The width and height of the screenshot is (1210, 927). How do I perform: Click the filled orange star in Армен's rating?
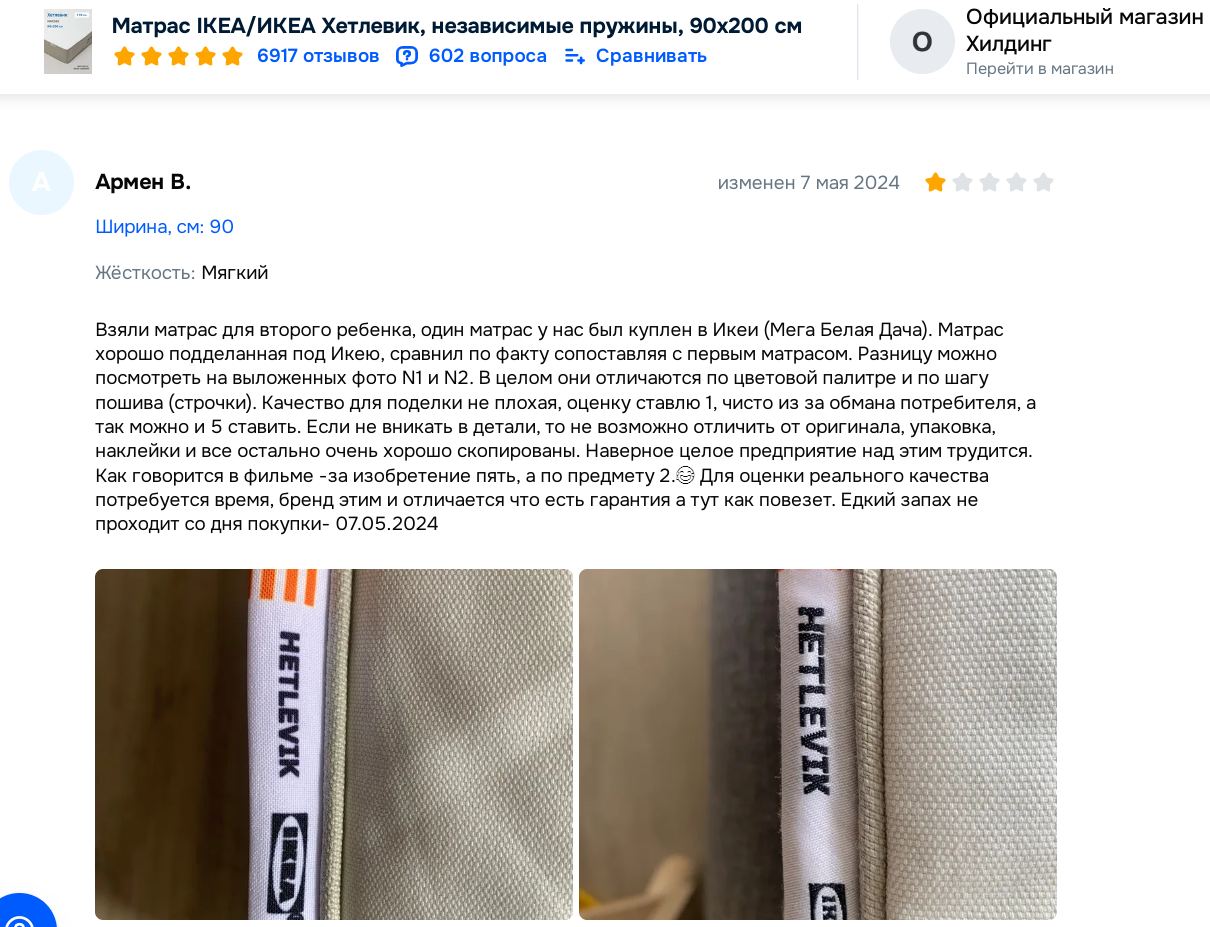(935, 182)
